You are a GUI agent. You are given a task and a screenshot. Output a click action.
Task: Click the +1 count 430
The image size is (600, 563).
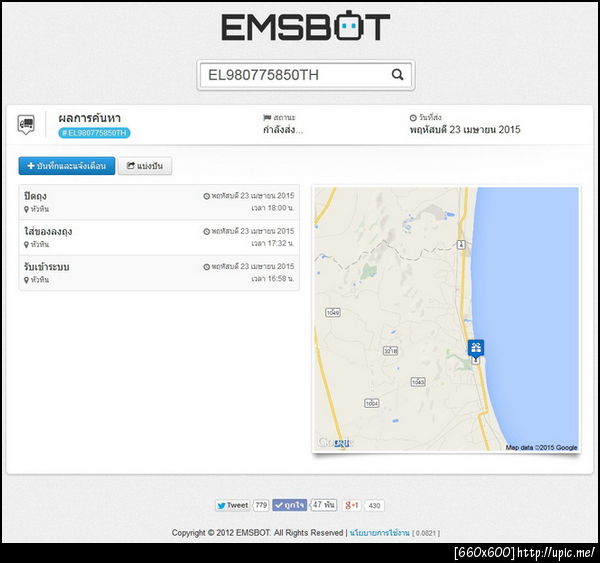(x=374, y=506)
